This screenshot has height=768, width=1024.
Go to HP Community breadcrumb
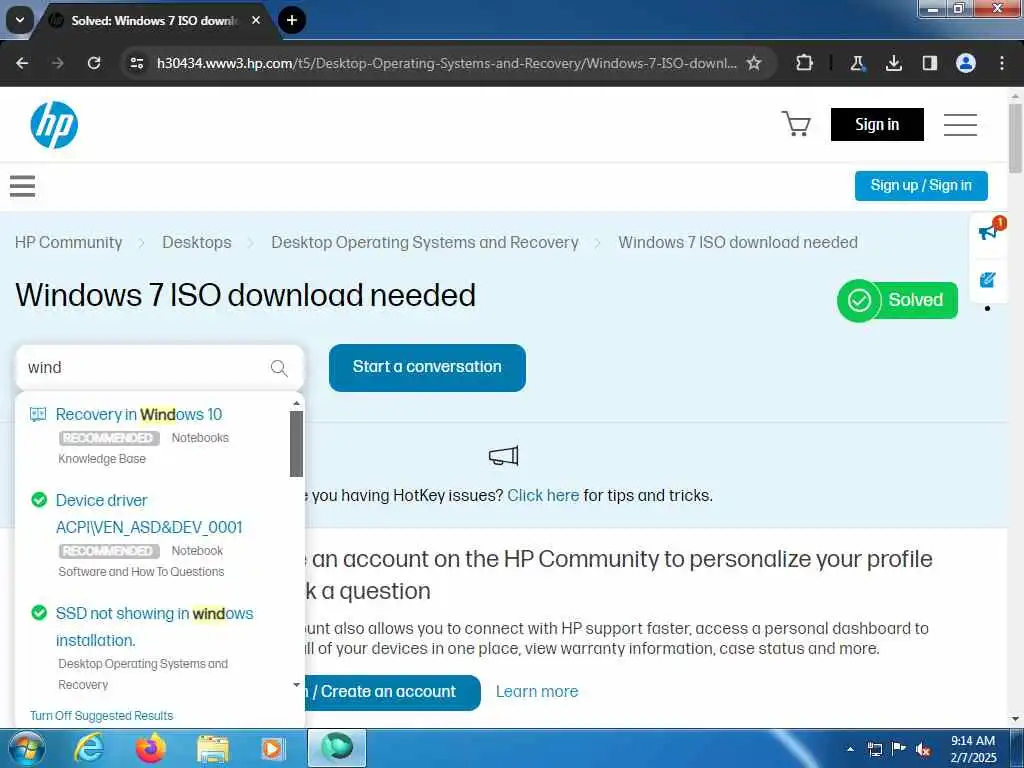click(x=69, y=242)
